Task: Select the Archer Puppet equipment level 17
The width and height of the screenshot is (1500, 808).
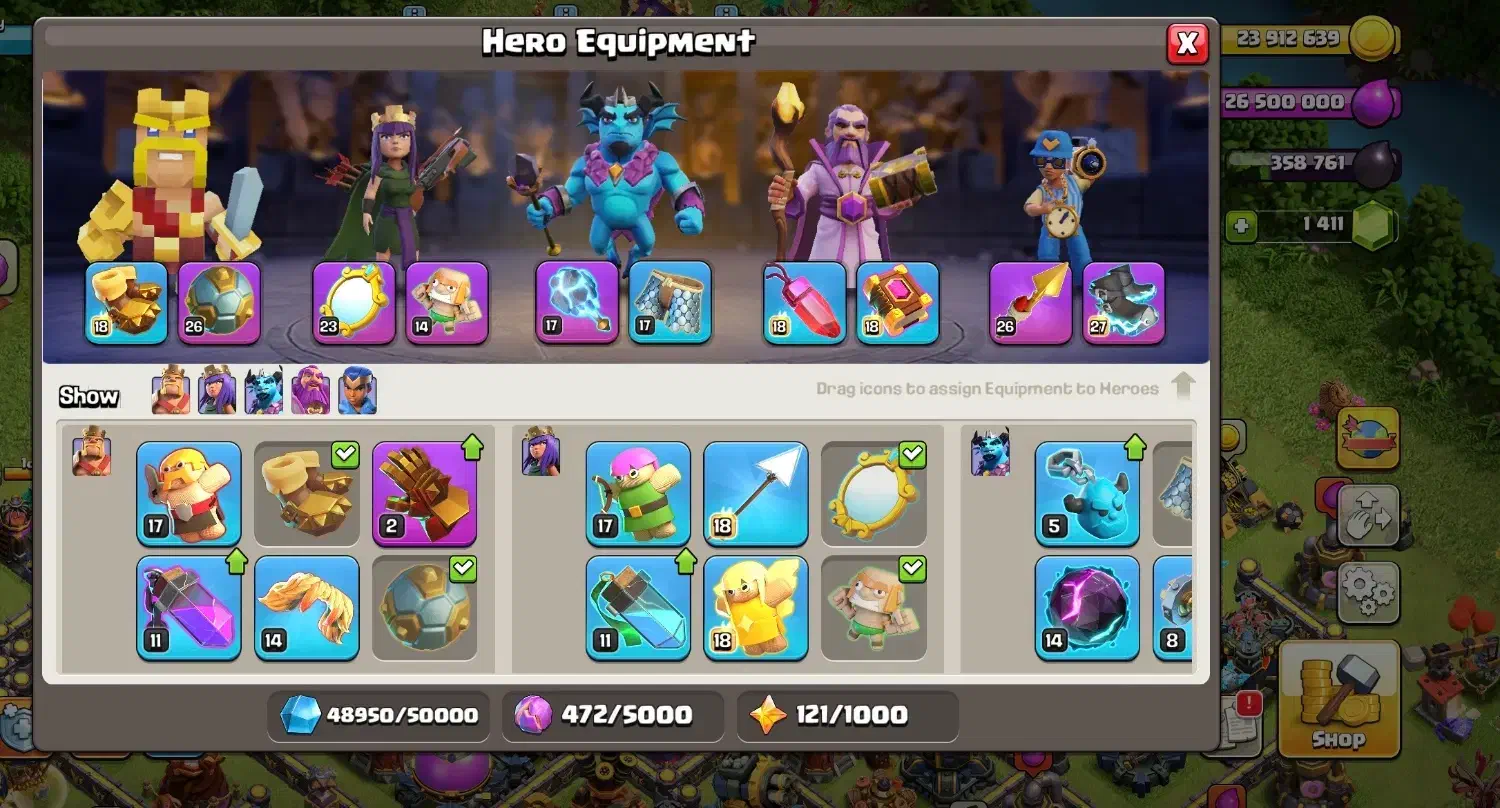Action: tap(638, 494)
